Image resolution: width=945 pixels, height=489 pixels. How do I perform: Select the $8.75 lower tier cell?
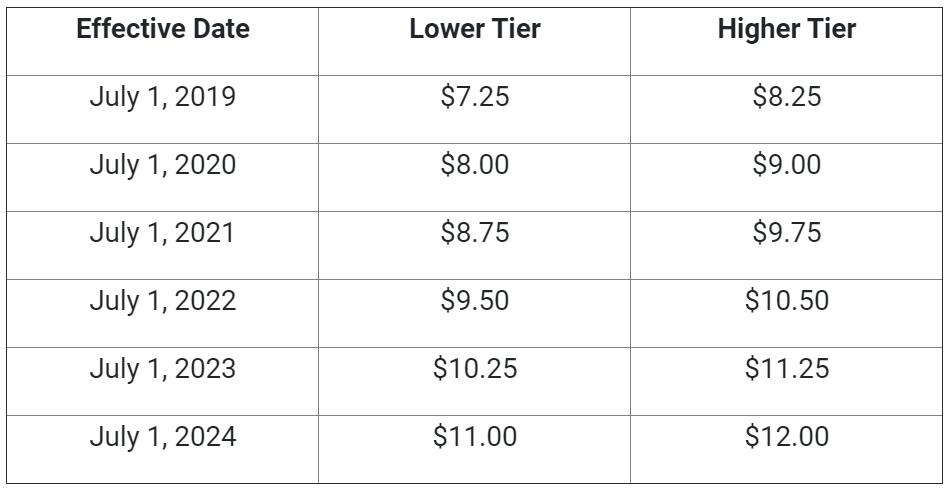coord(474,232)
